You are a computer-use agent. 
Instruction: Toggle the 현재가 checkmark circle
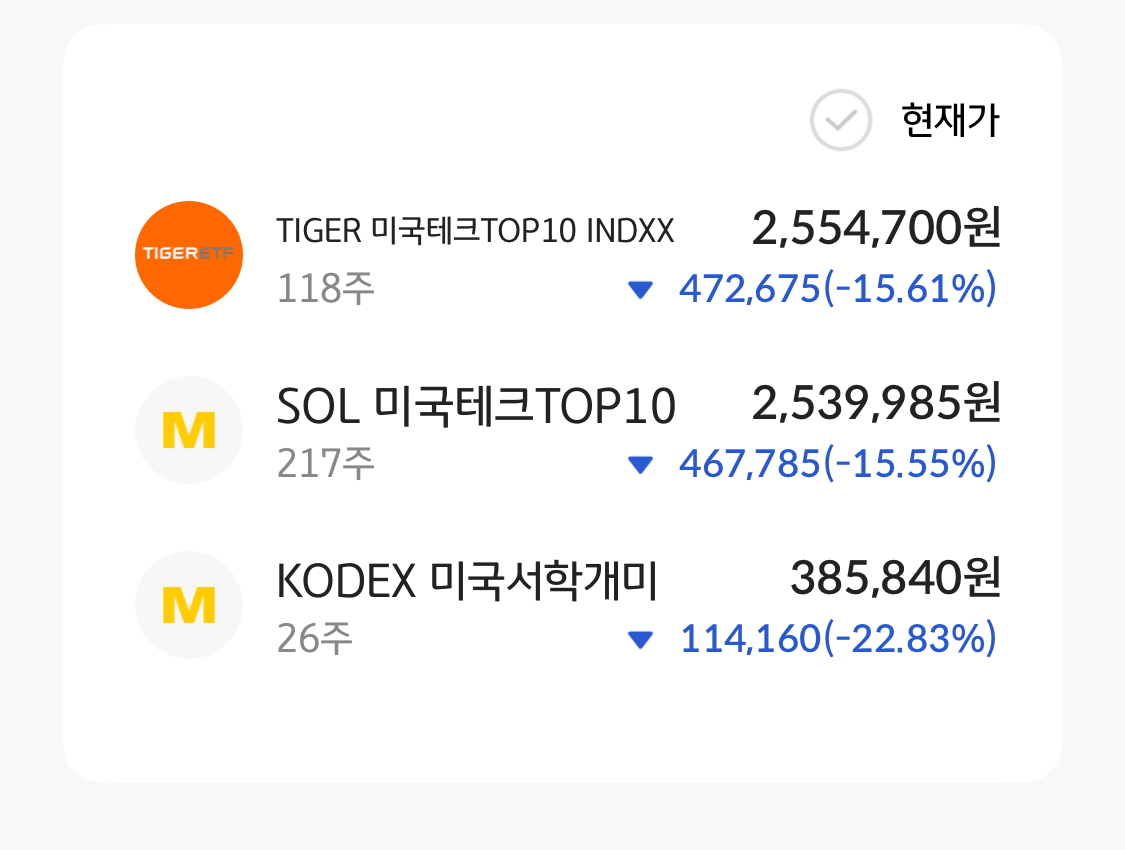841,120
